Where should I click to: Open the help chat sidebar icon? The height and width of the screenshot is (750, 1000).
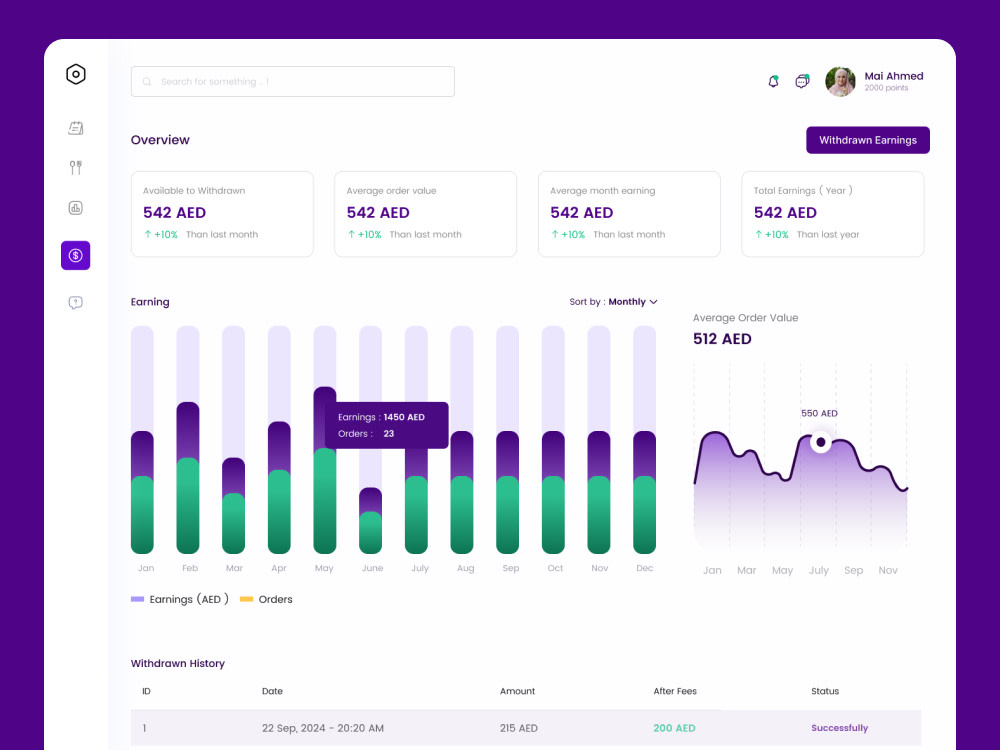pos(76,302)
